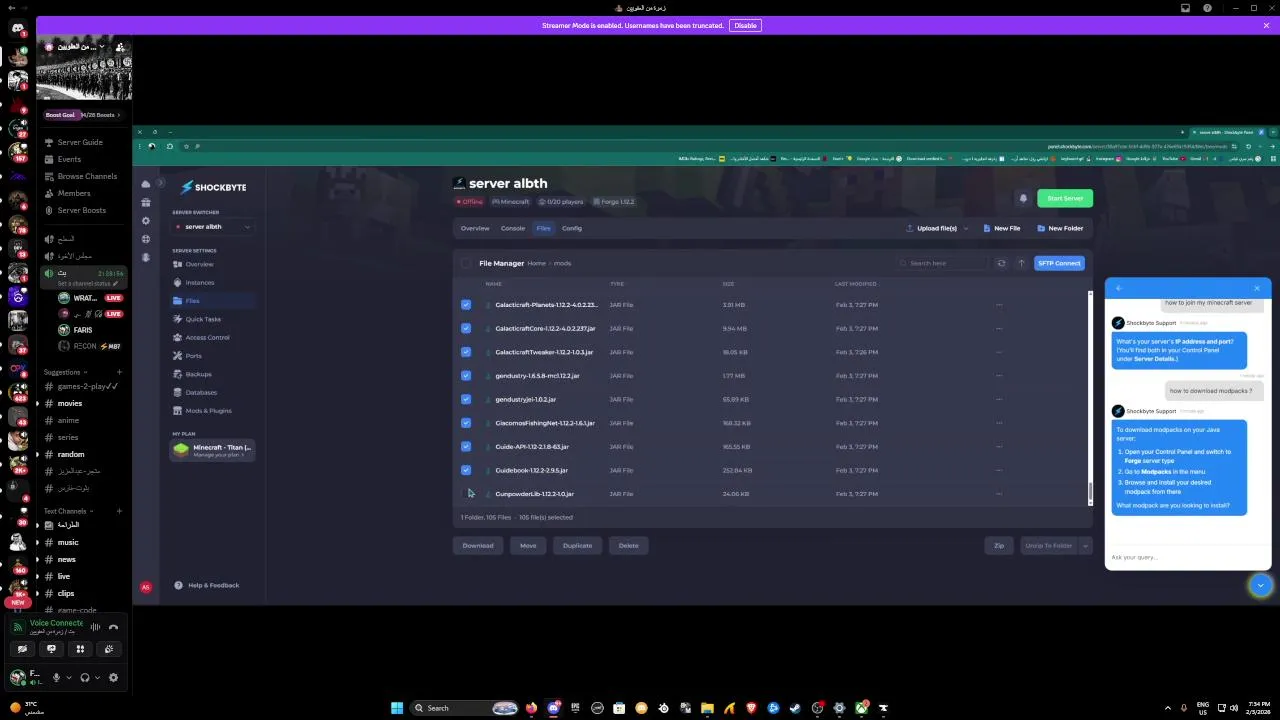Uncheck Guidebook jar checkbox
Viewport: 1280px width, 720px height.
point(466,470)
